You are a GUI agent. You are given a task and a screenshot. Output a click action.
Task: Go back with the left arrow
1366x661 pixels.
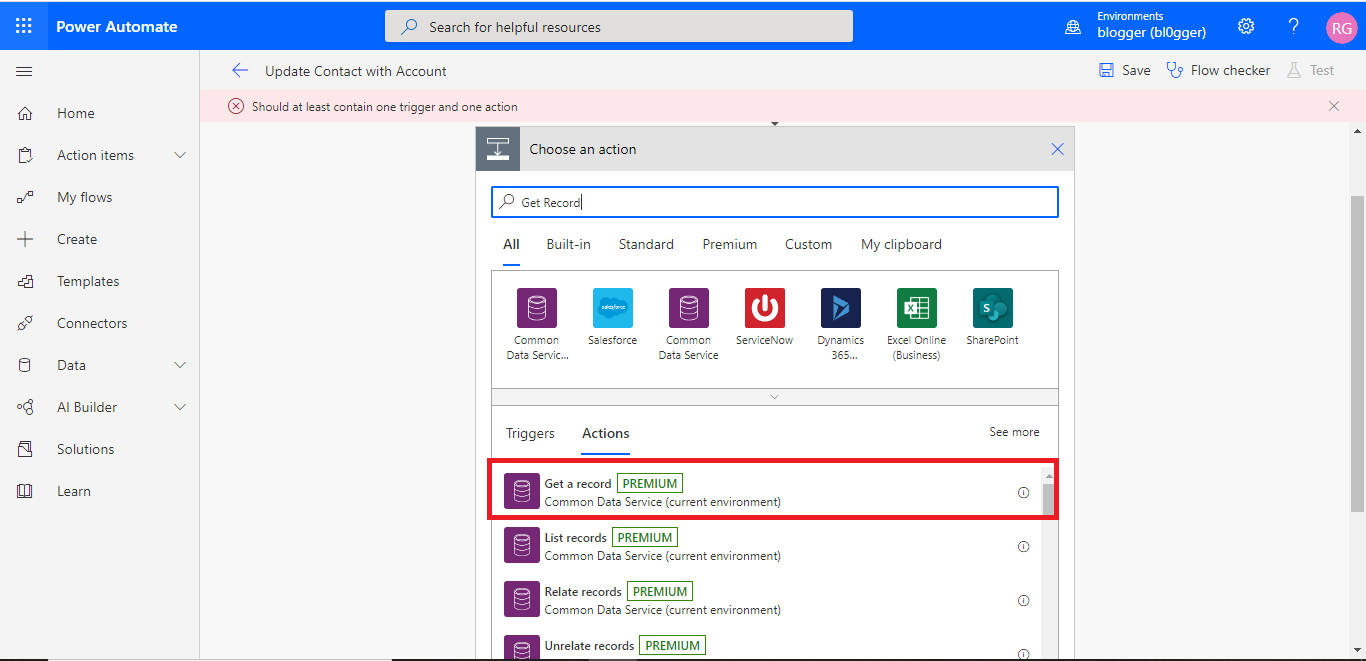point(240,70)
